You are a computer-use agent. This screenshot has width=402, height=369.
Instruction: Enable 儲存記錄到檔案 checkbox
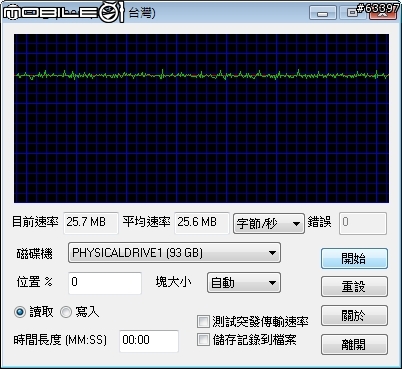tap(203, 340)
